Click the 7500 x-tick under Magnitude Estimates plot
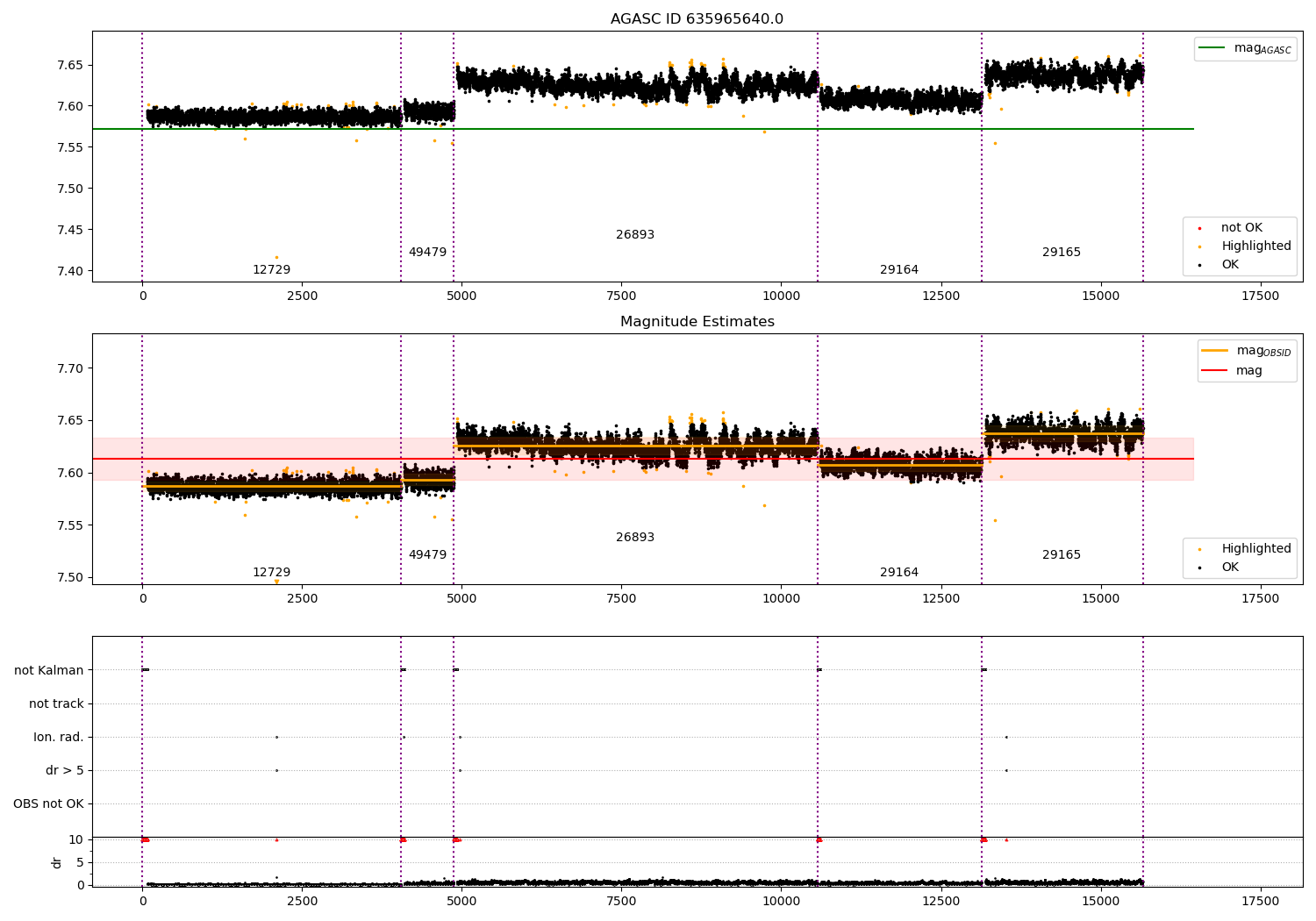This screenshot has width=1316, height=921. point(621,599)
